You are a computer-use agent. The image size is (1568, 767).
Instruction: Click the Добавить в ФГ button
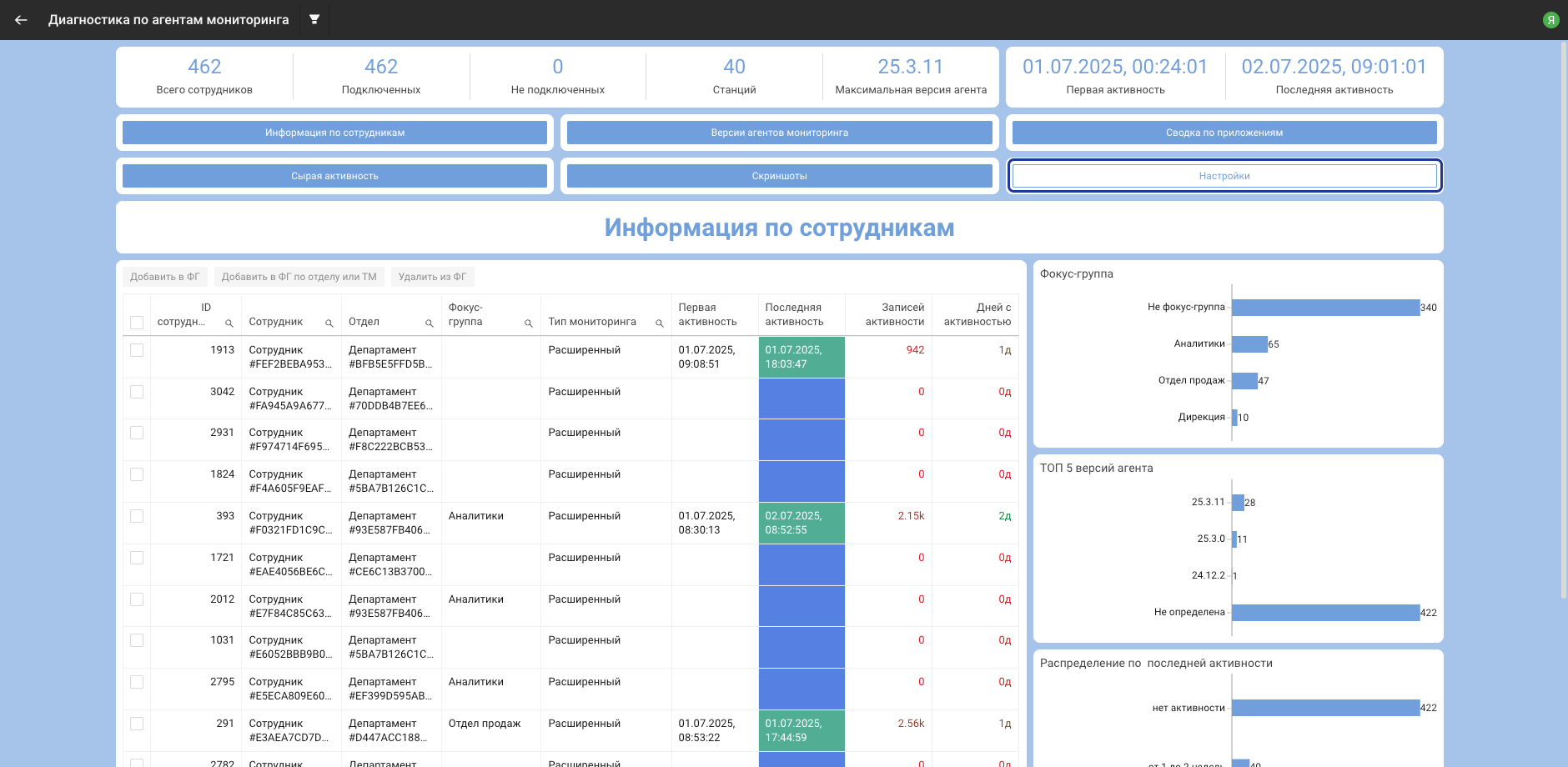tap(165, 277)
